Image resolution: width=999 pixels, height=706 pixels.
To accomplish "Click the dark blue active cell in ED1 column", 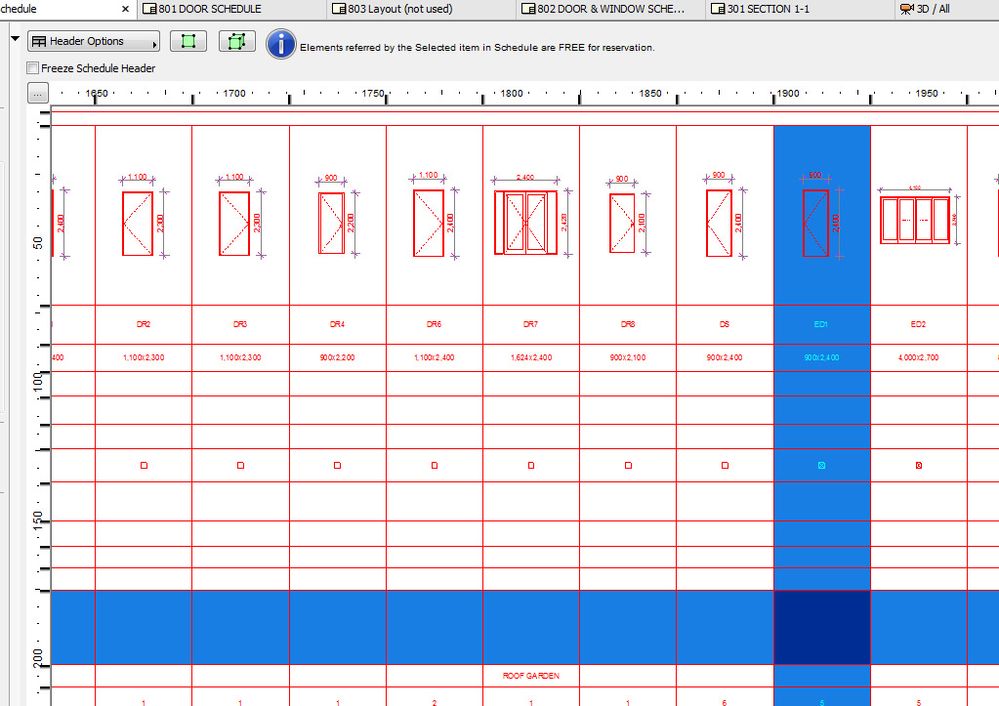I will click(x=822, y=628).
